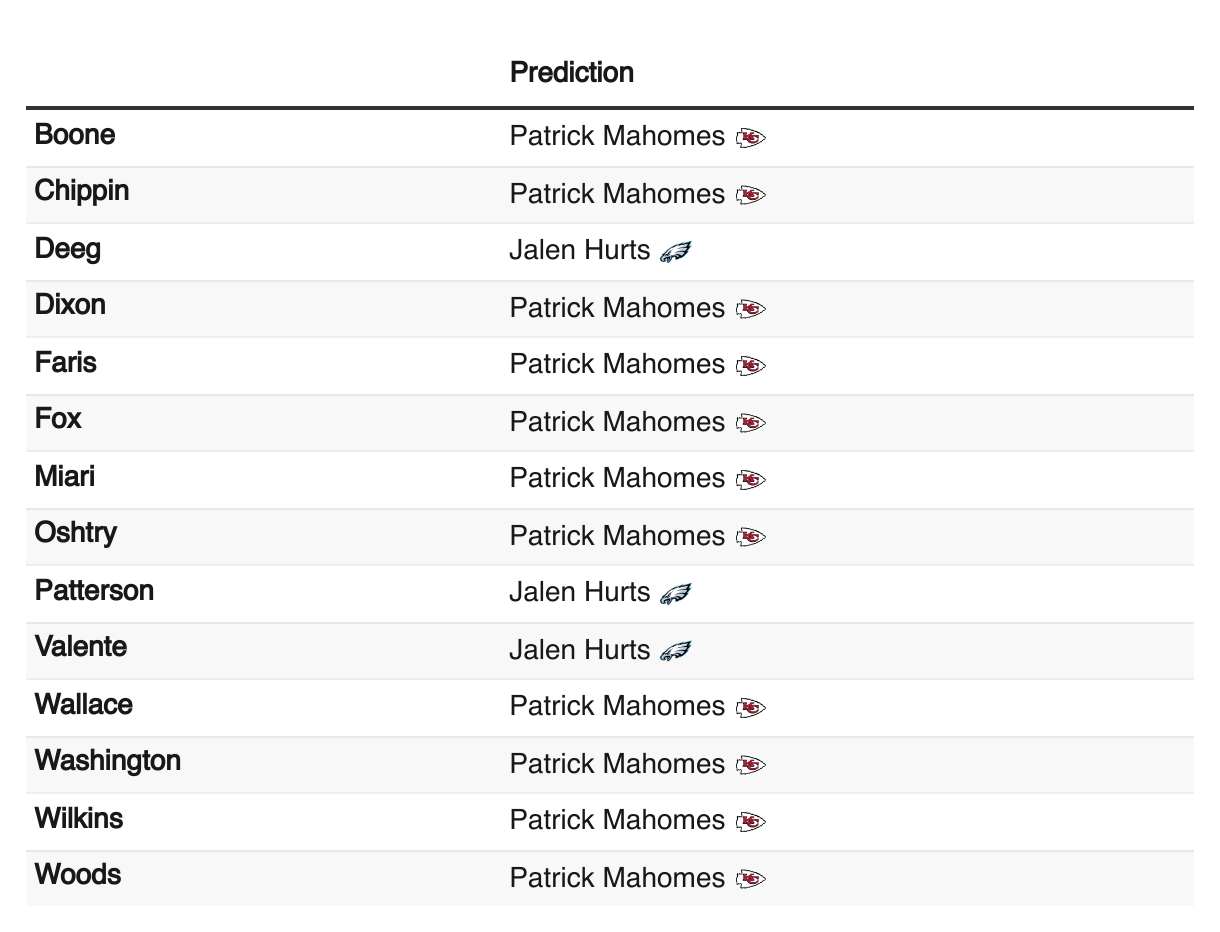Click the Eagles logo in Valente's row
Image resolution: width=1220 pixels, height=932 pixels.
[676, 651]
